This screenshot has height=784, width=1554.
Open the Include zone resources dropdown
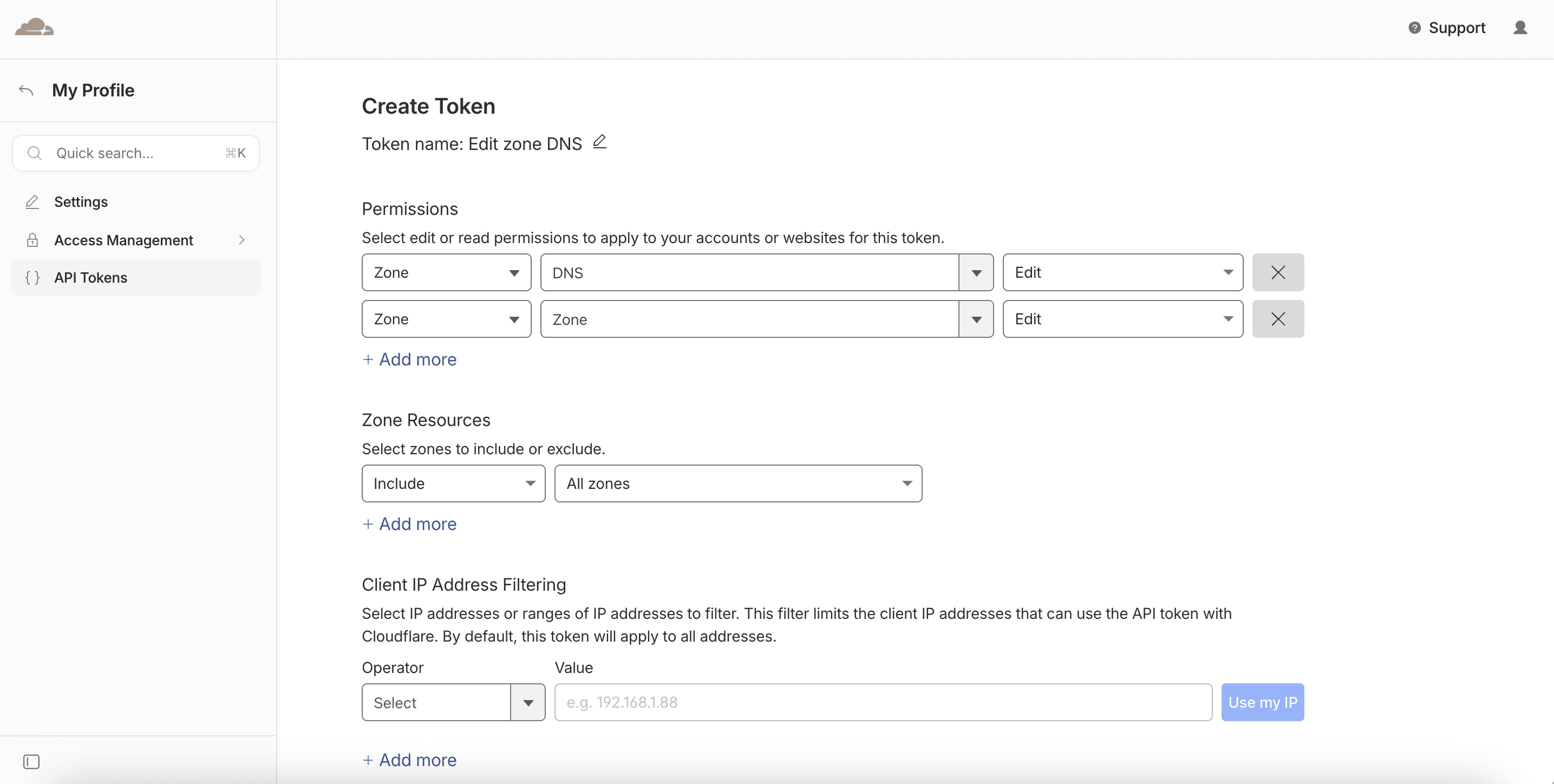tap(454, 484)
